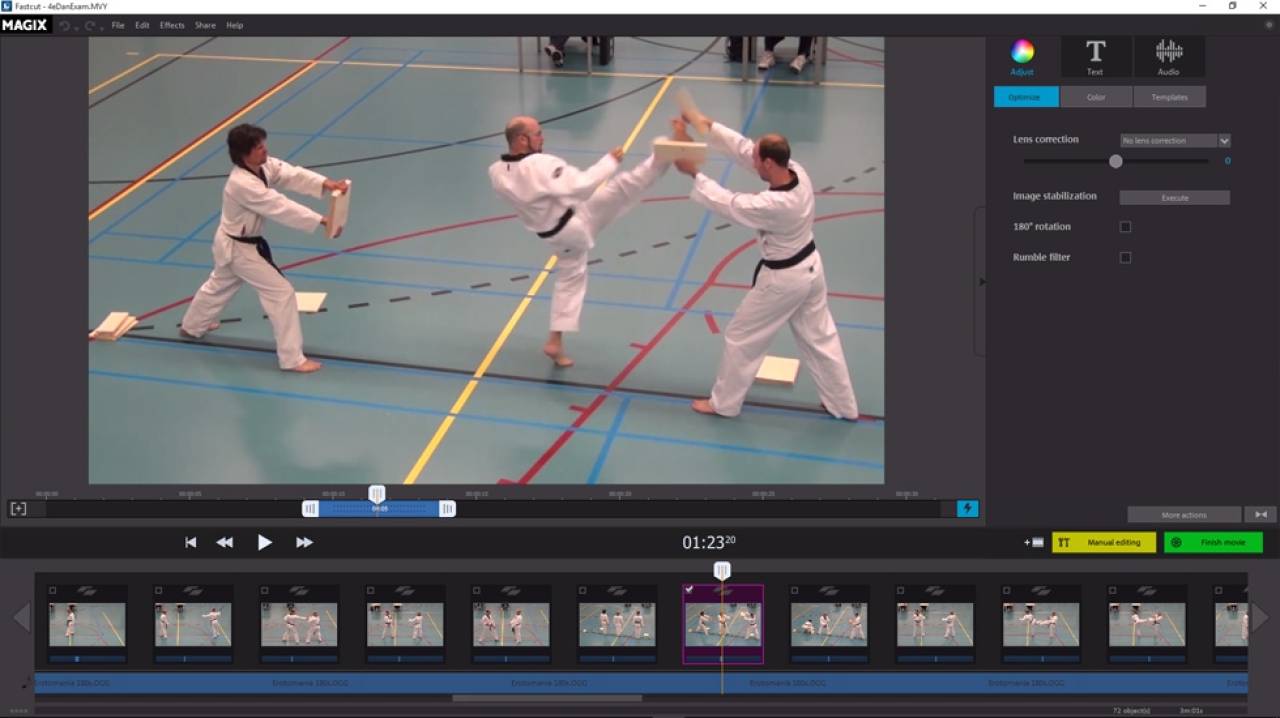This screenshot has width=1280, height=718.
Task: Click the scissors trim icon beside More actions
Action: point(1260,514)
